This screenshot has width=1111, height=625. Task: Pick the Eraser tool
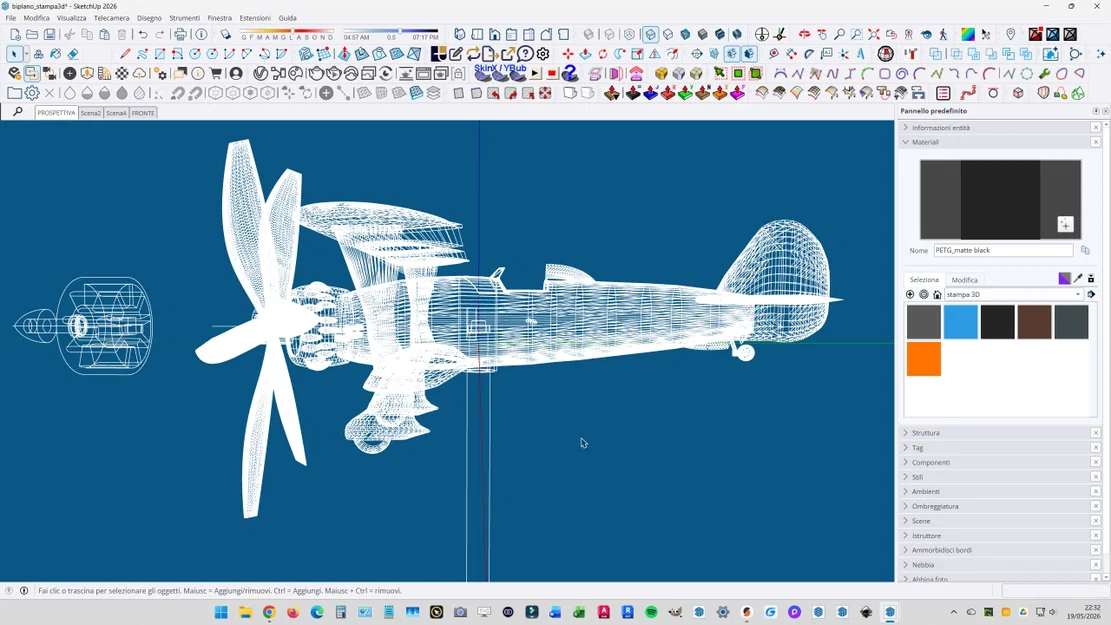pyautogui.click(x=73, y=54)
